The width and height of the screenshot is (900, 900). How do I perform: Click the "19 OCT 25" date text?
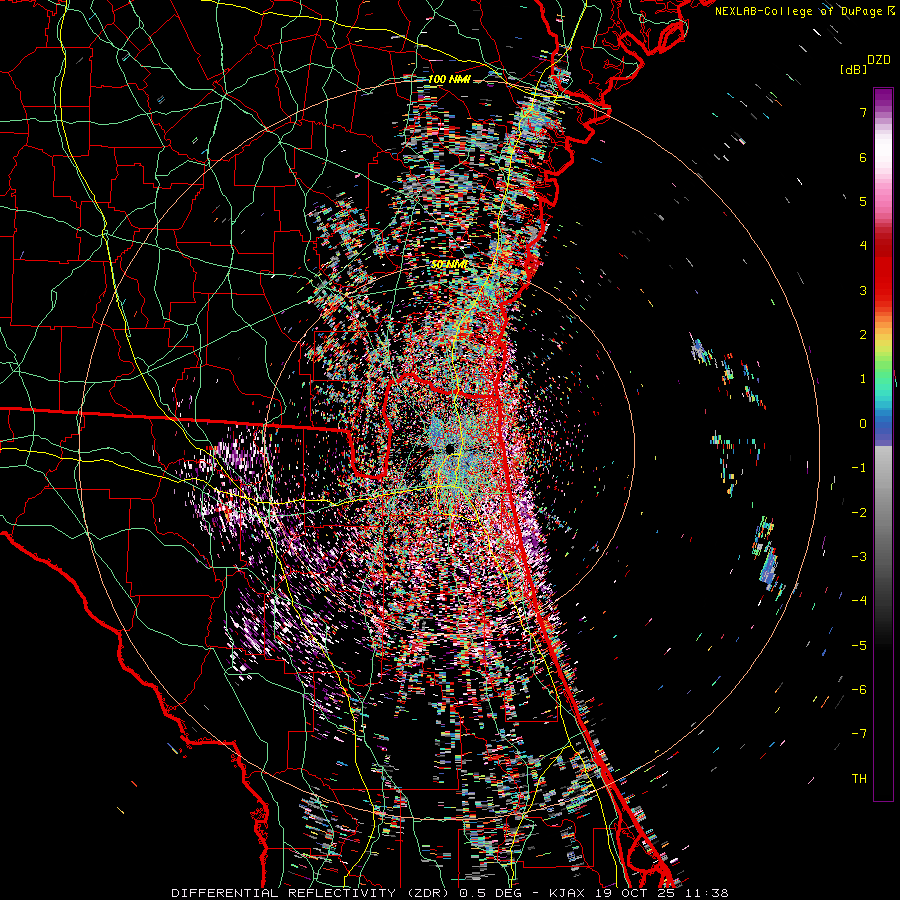click(x=633, y=893)
